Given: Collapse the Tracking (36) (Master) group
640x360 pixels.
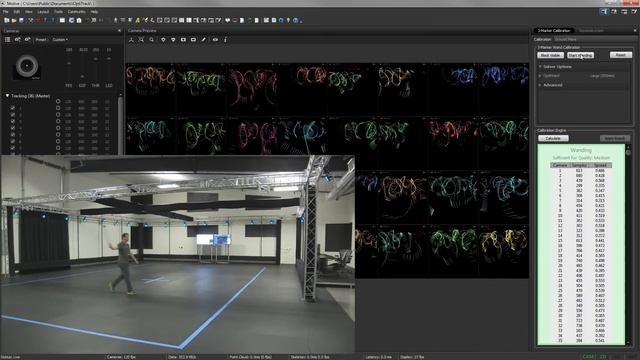Looking at the screenshot, I should [7, 96].
